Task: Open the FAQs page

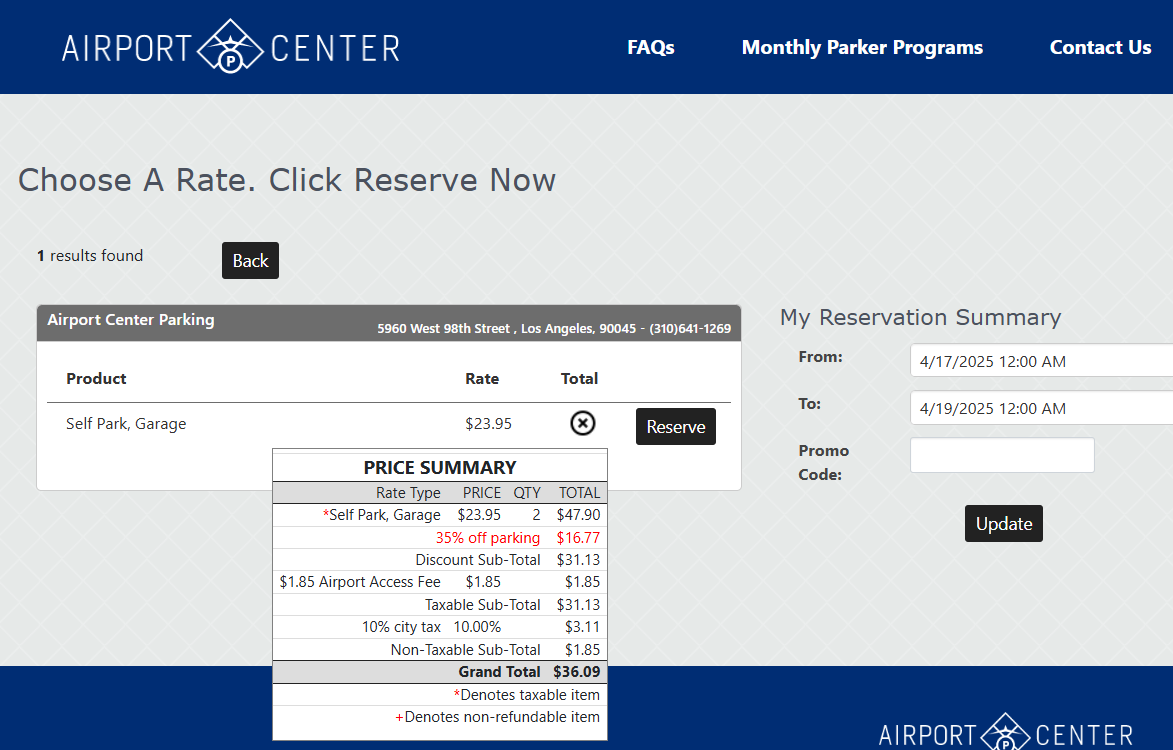Action: coord(650,47)
